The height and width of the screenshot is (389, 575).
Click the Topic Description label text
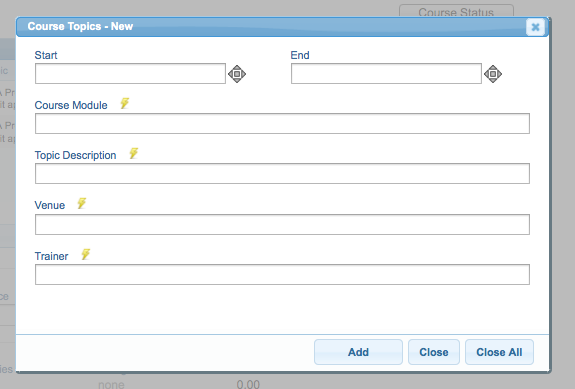click(x=75, y=155)
